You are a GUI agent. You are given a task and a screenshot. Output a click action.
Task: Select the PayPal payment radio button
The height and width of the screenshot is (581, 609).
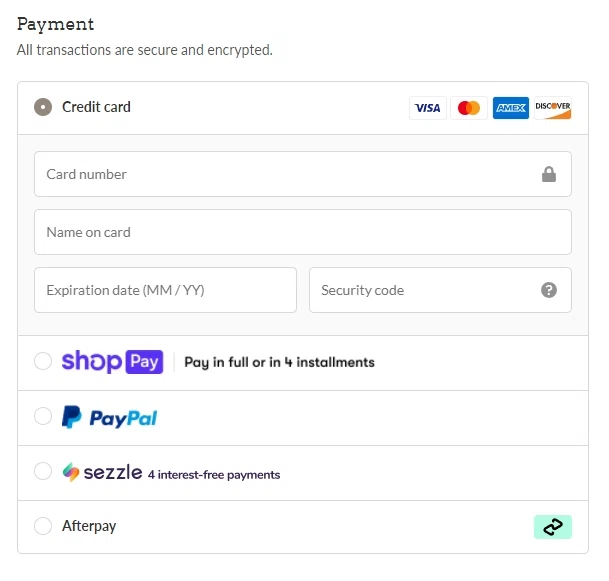(43, 416)
